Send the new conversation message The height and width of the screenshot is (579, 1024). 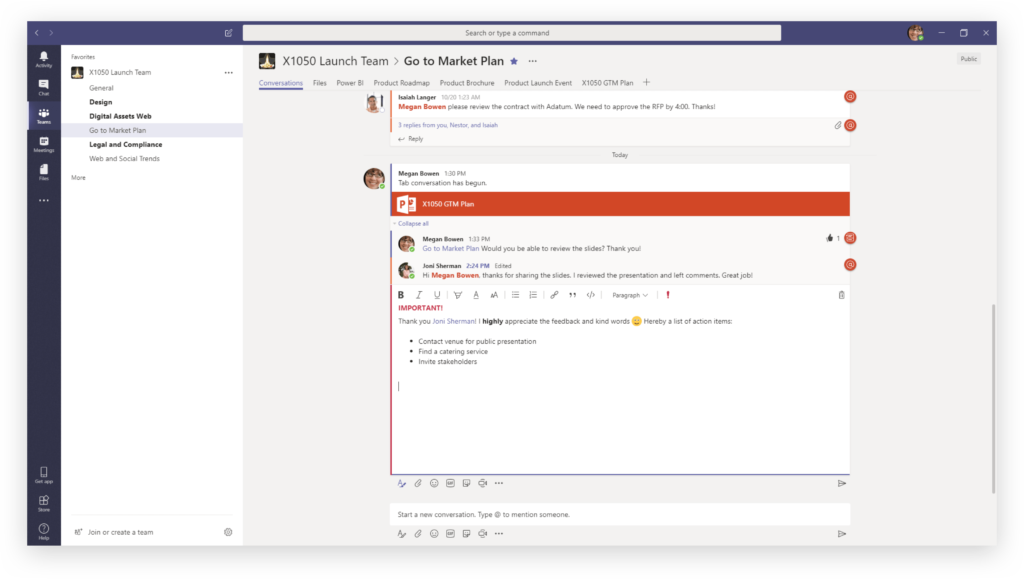coord(842,534)
